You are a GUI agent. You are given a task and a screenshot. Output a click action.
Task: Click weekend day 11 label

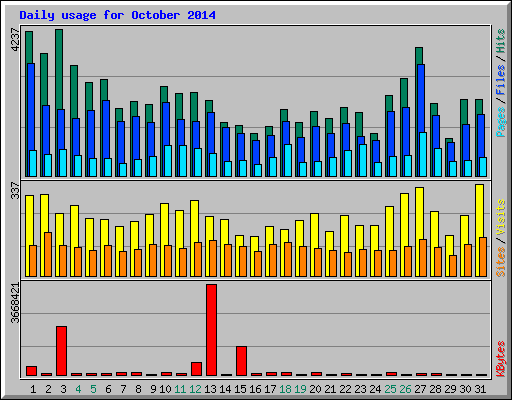click(180, 389)
